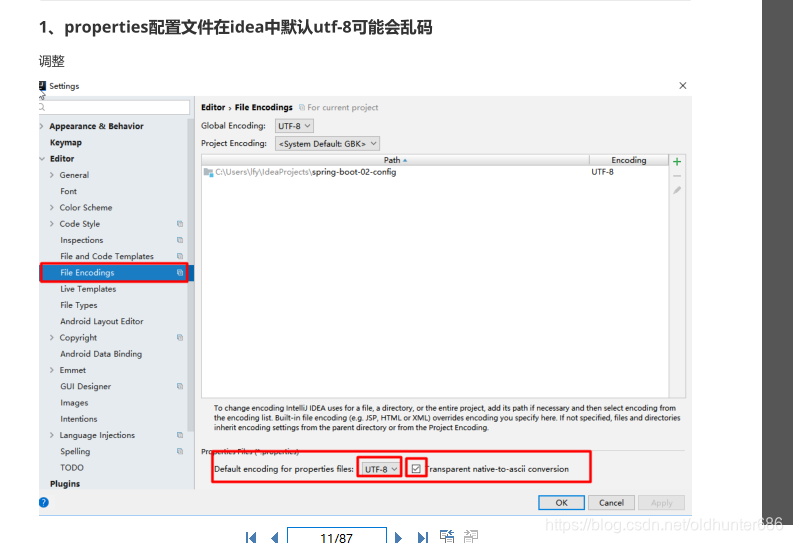Expand the Emmet node
Viewport: 793px width, 543px height.
point(52,370)
